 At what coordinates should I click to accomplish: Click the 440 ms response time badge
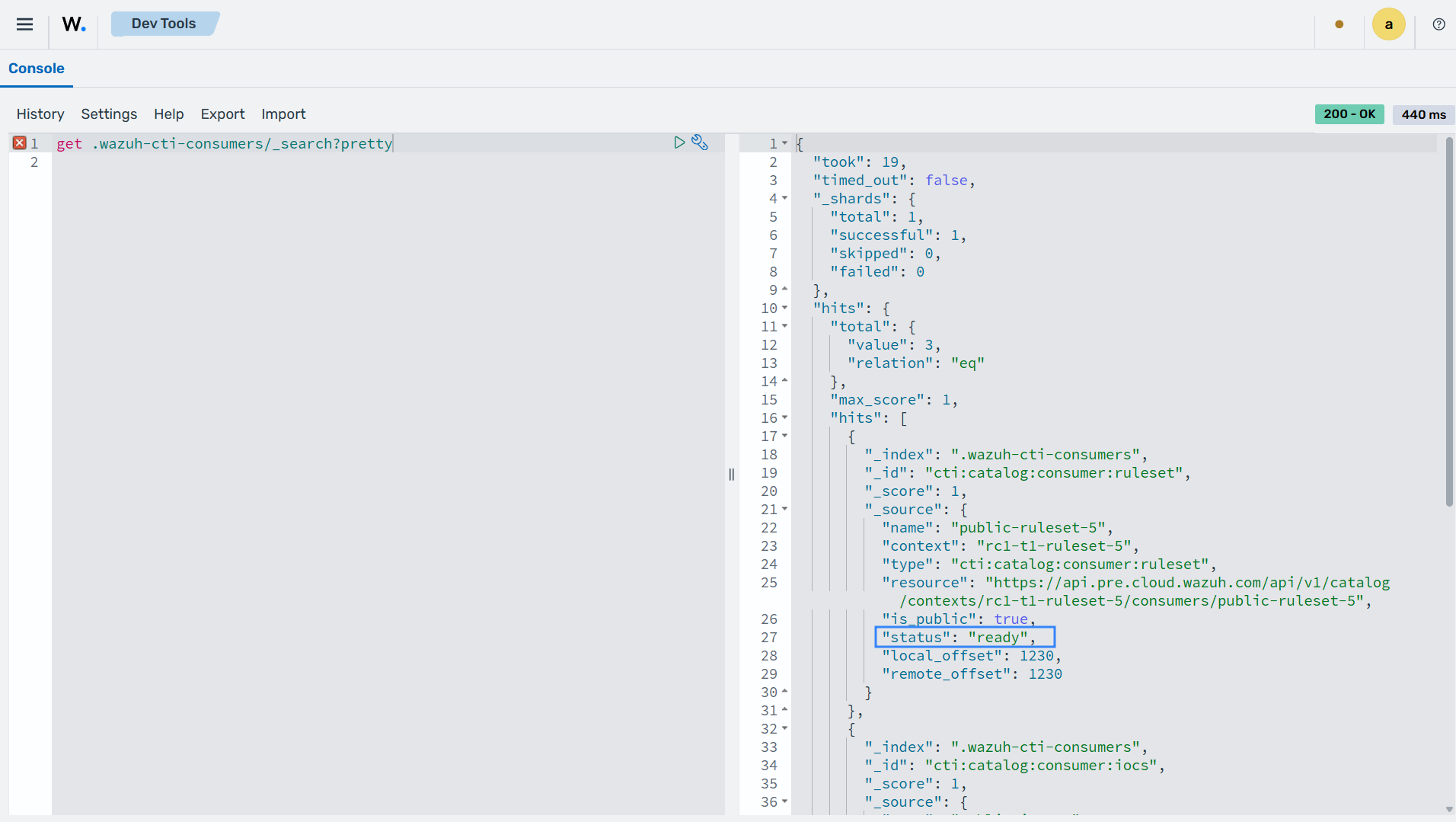coord(1423,114)
